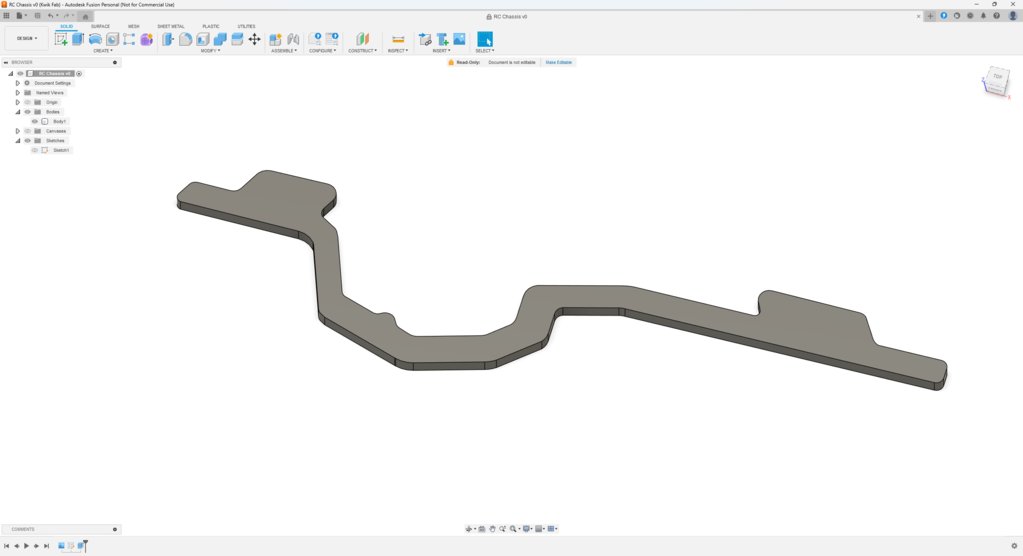Expand the Document Settings node
Viewport: 1023px width, 556px height.
coord(18,83)
